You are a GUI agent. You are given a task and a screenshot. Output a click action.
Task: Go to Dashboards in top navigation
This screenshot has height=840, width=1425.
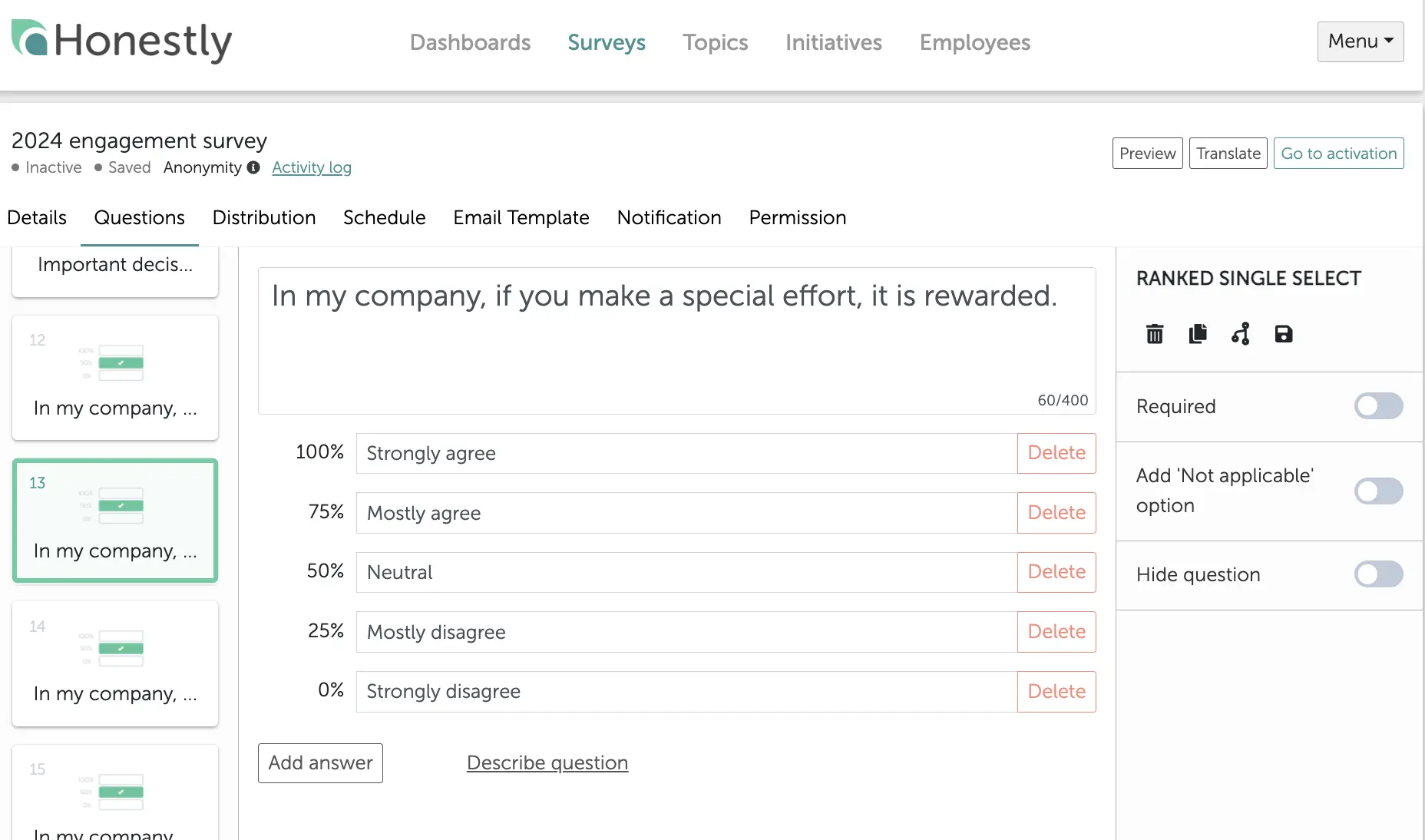coord(470,42)
